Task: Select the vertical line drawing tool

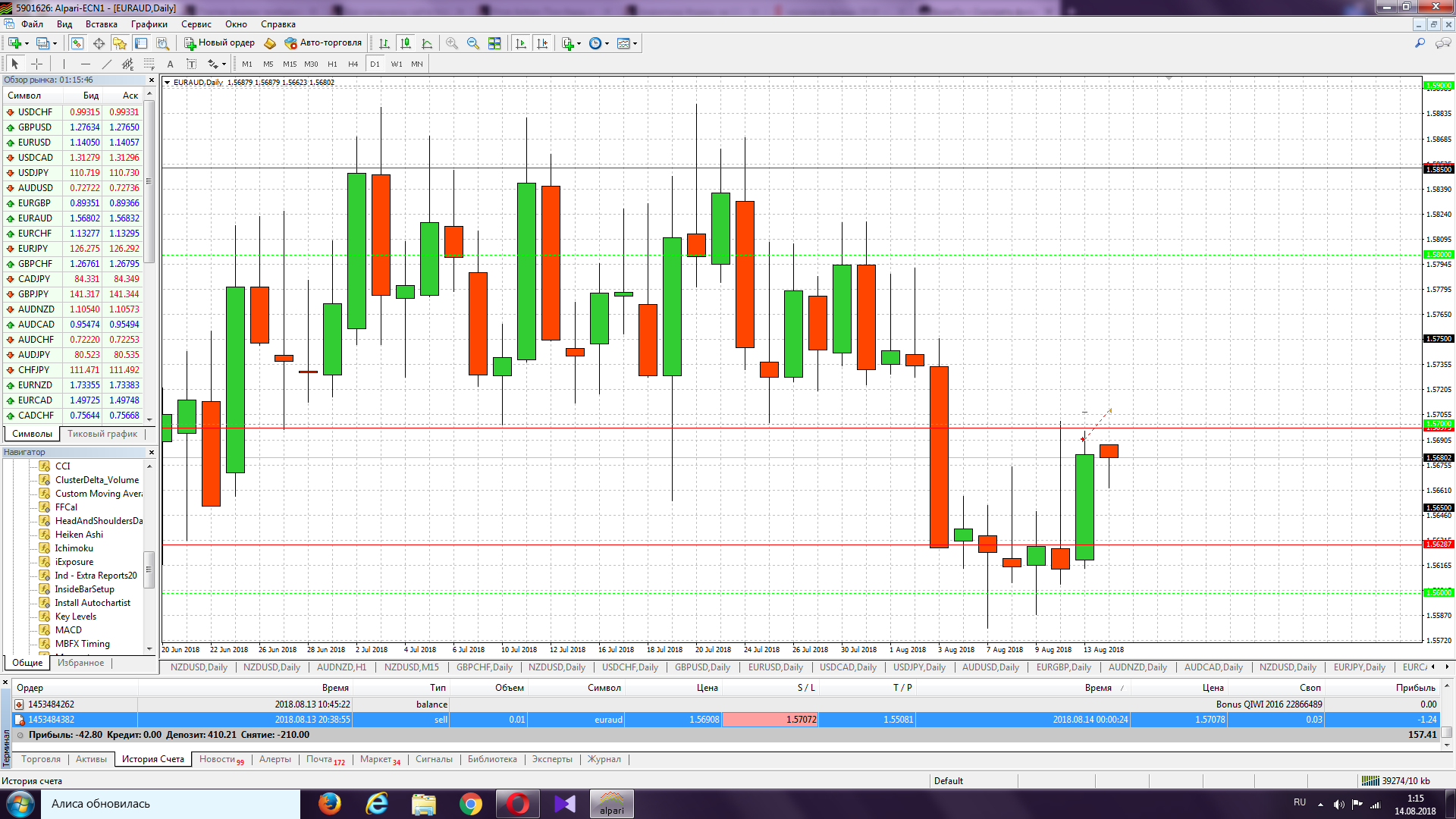Action: pyautogui.click(x=64, y=64)
